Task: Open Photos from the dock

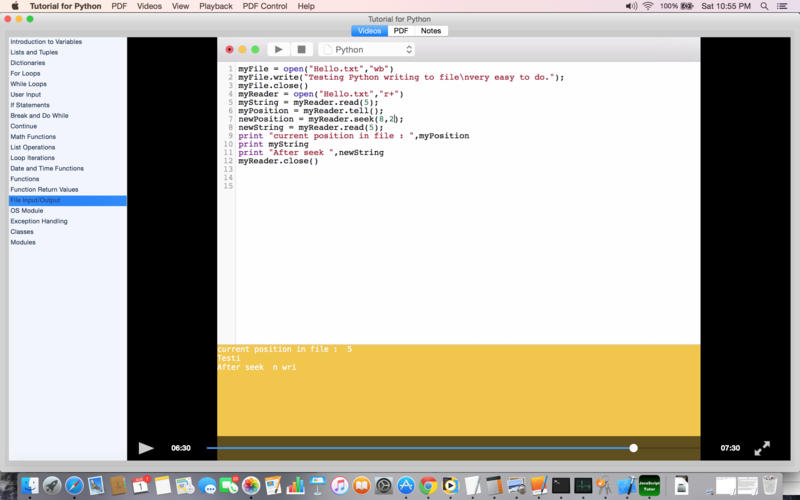Action: (251, 485)
